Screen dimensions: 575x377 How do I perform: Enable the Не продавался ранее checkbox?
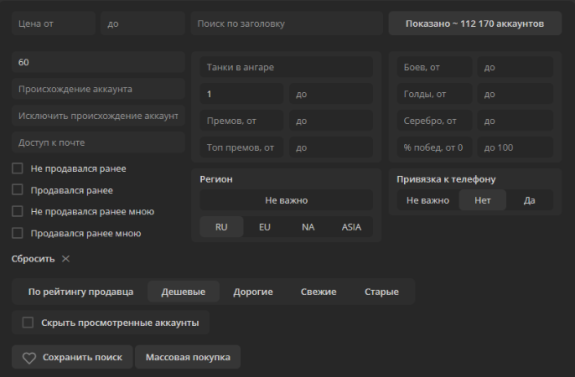click(x=17, y=169)
